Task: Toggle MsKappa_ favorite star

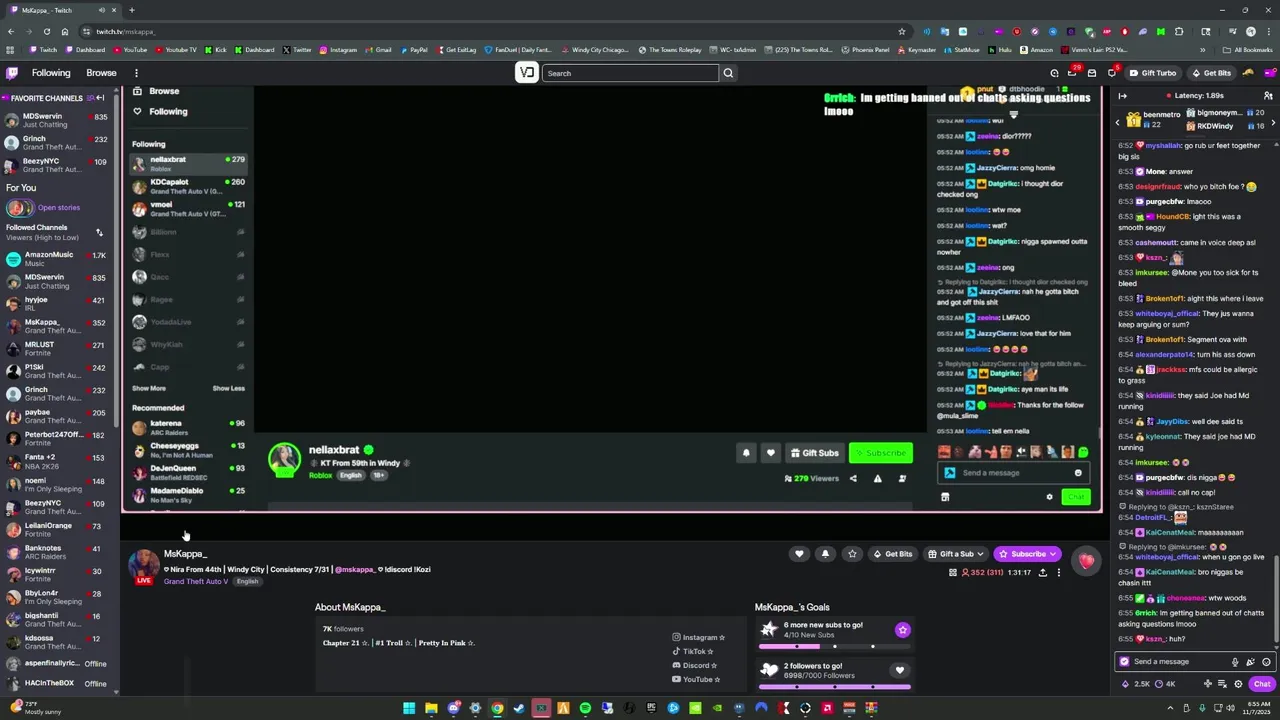Action: [852, 554]
